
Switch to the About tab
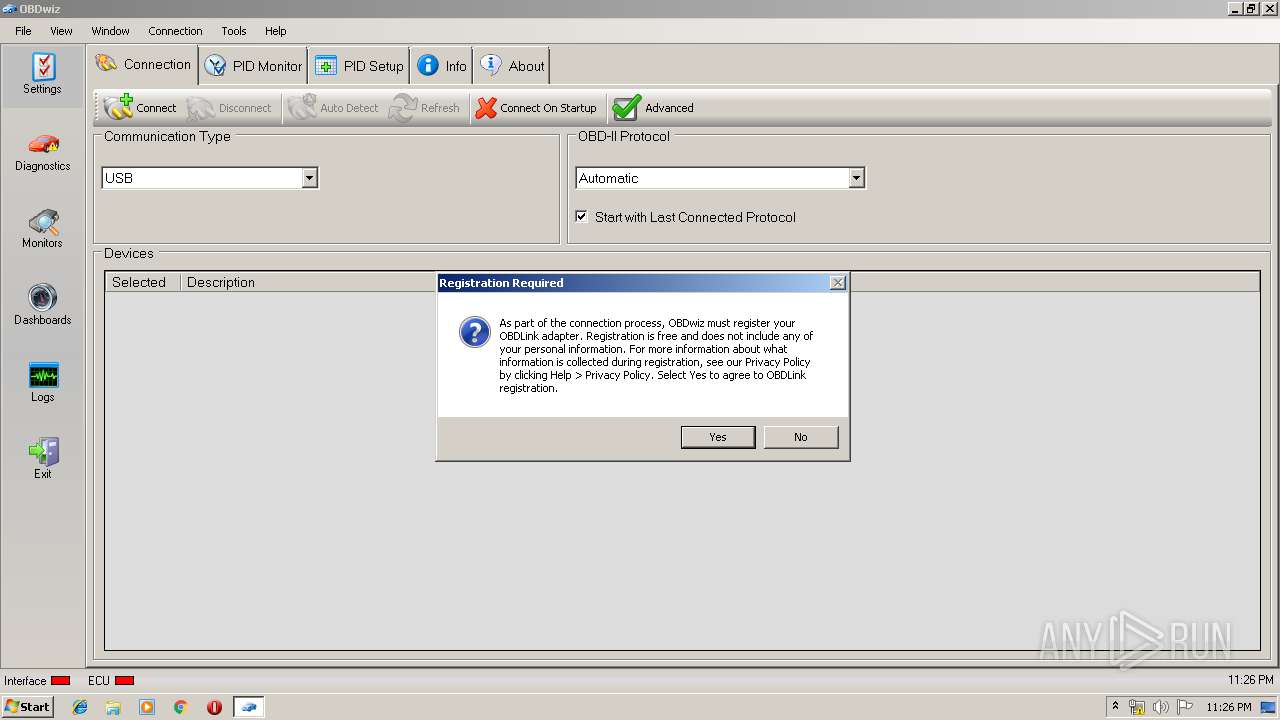512,66
